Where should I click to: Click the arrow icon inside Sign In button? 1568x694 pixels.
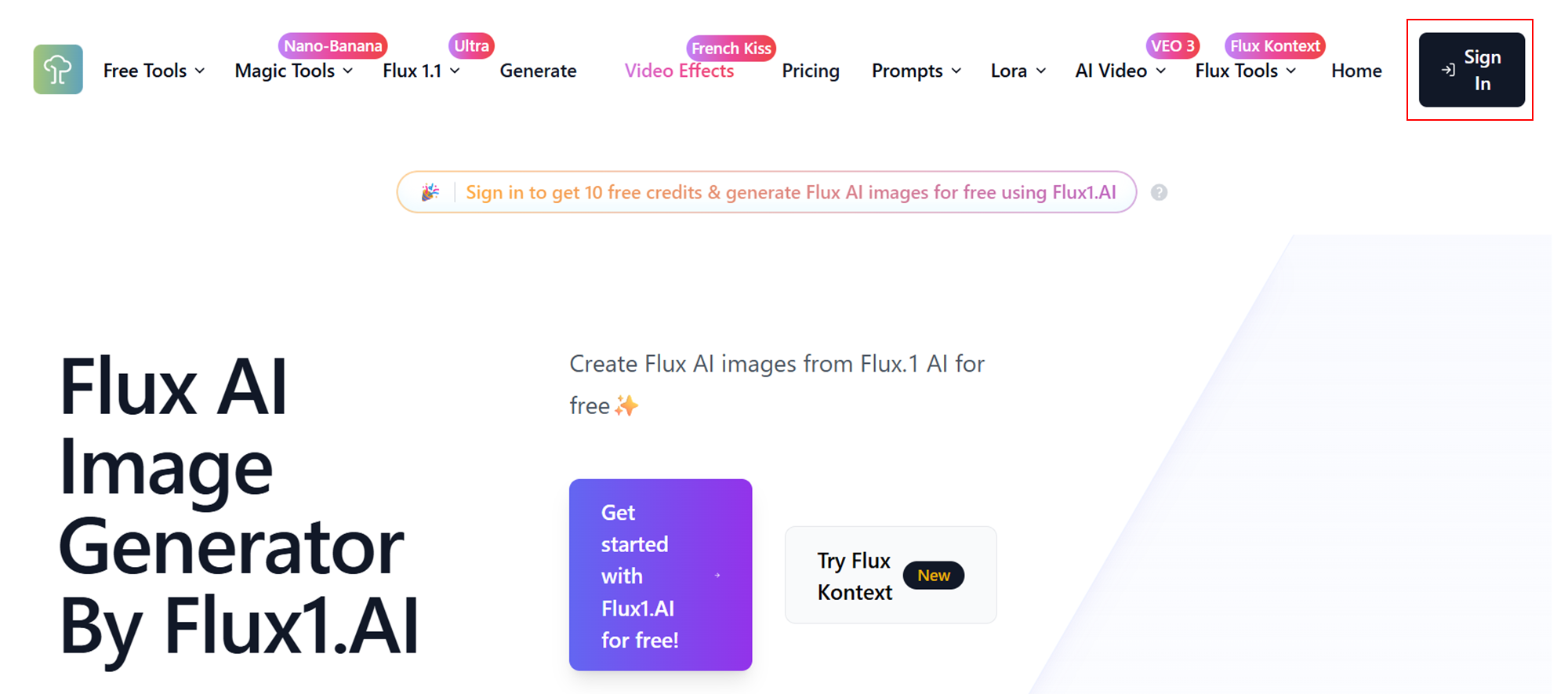click(x=1448, y=70)
